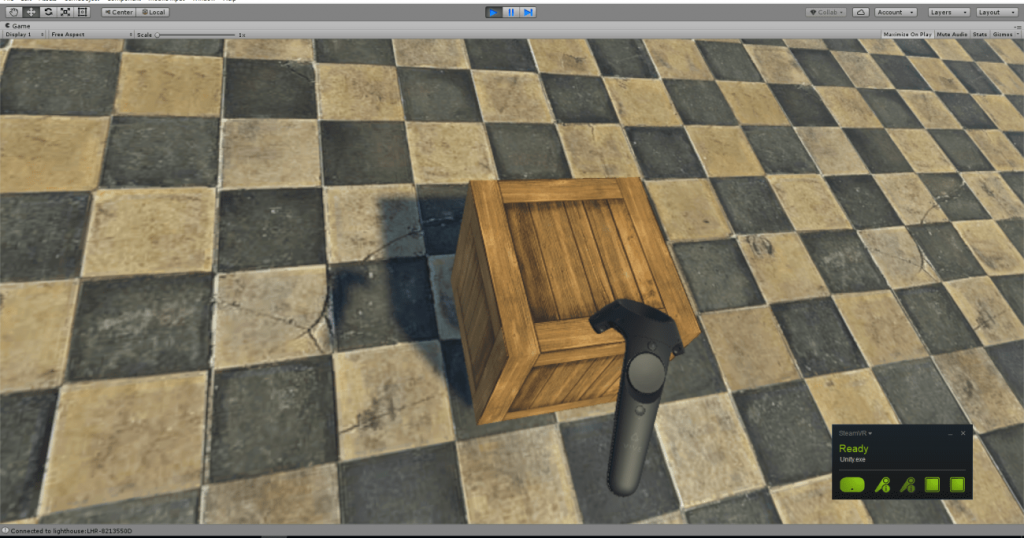Stop play mode with the Play button

click(x=494, y=12)
